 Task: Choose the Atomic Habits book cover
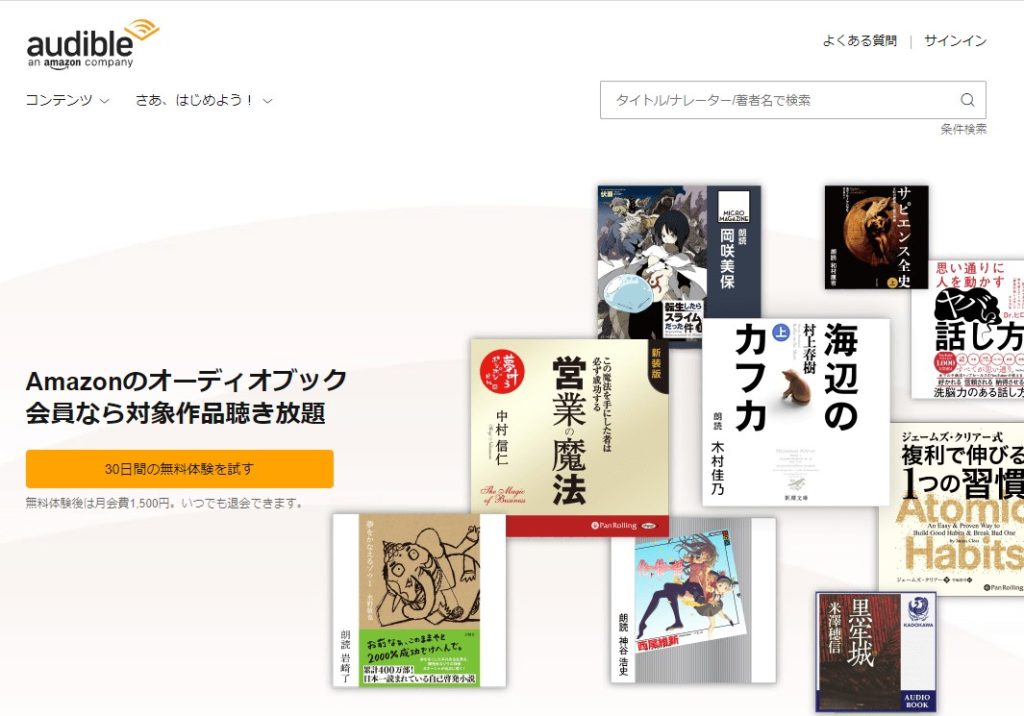coord(951,510)
